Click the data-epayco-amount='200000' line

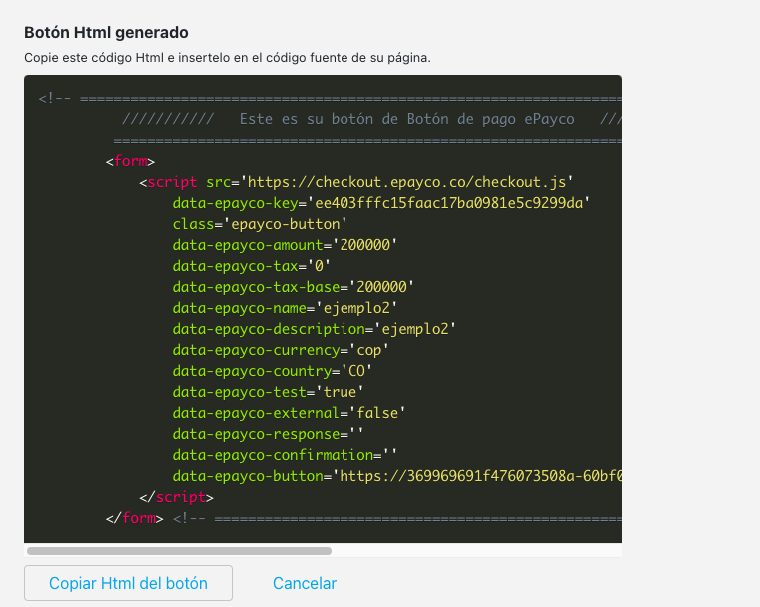[x=285, y=245]
